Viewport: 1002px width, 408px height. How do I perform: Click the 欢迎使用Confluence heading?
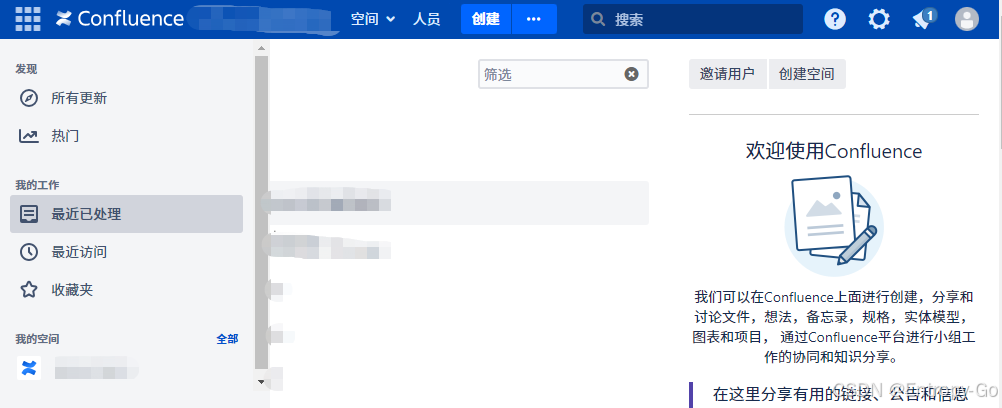[x=834, y=152]
